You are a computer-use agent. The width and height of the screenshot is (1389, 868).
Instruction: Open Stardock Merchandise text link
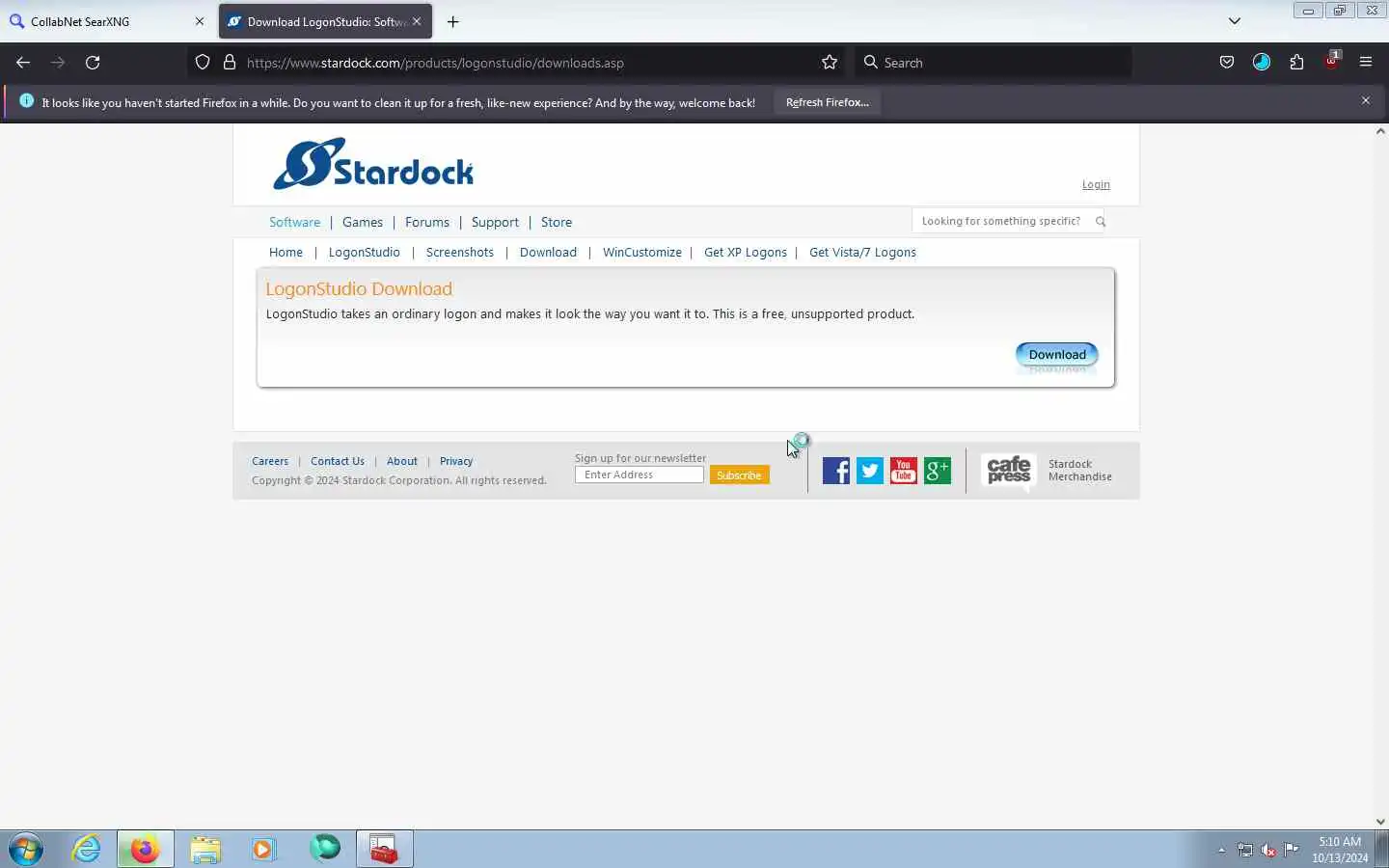click(1080, 471)
